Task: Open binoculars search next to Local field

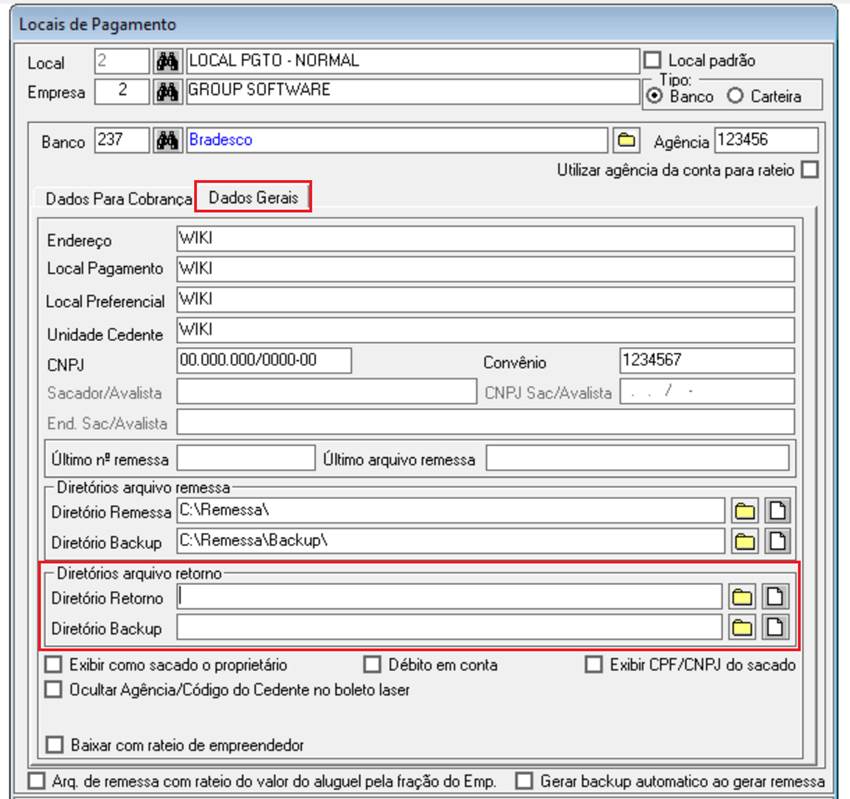Action: 168,62
